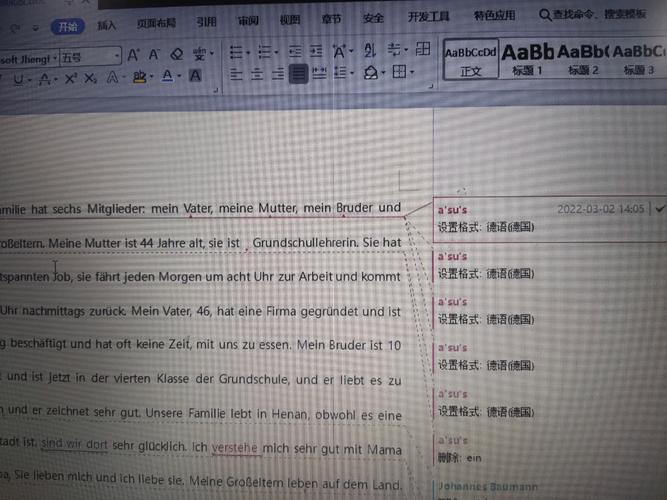The width and height of the screenshot is (667, 500).
Task: Open the highlight color dropdown arrow
Action: click(151, 77)
